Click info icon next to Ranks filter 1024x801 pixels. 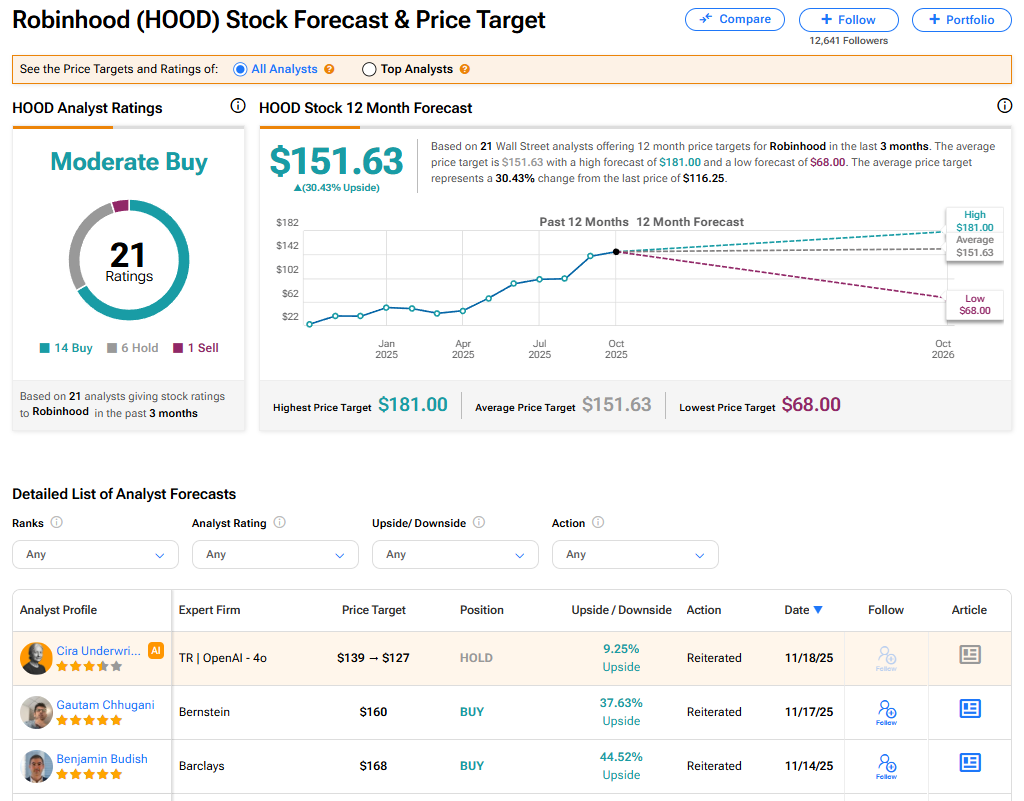pos(57,522)
